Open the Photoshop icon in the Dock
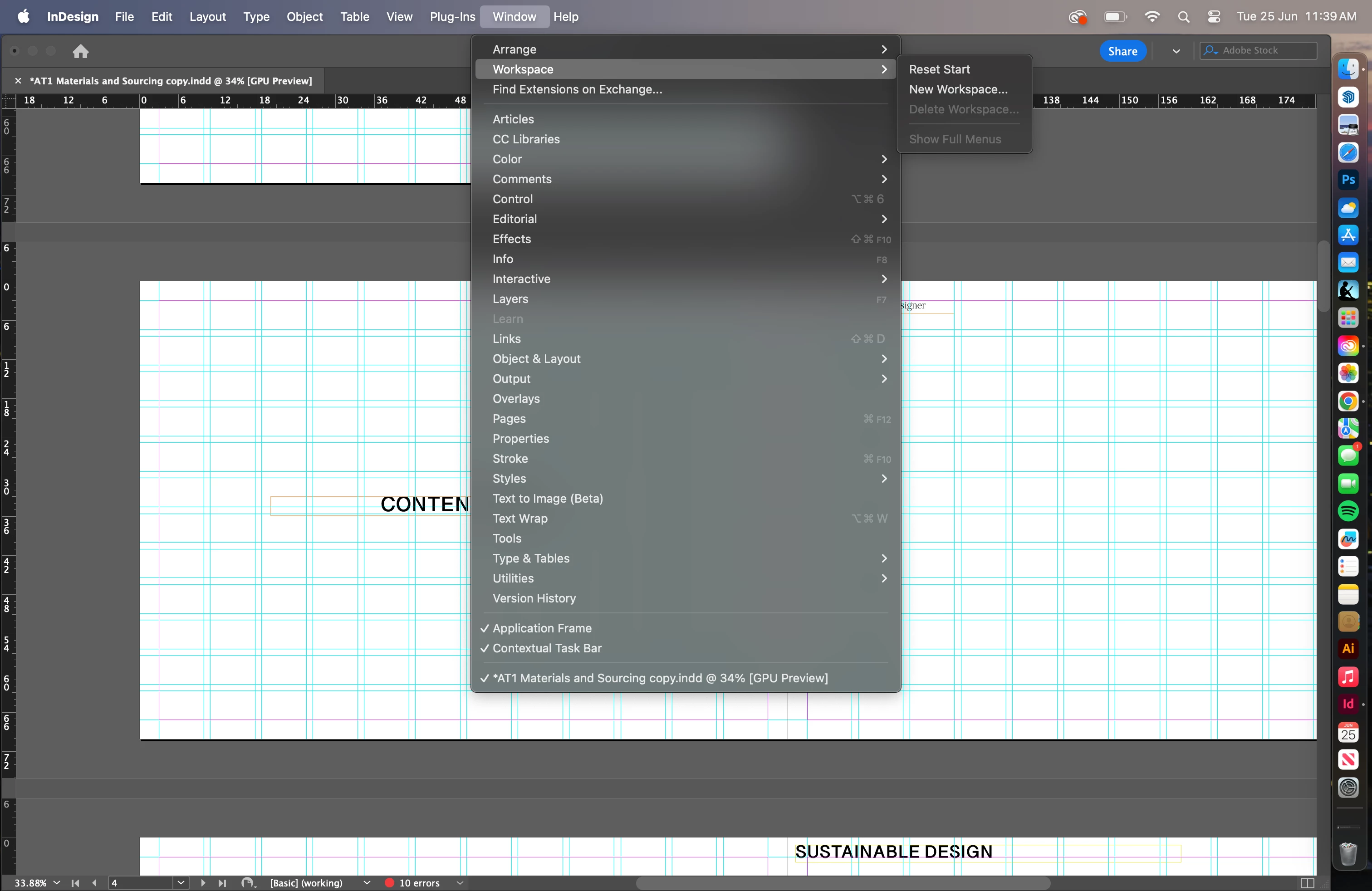Screen dimensions: 1372x891 click(x=1348, y=180)
